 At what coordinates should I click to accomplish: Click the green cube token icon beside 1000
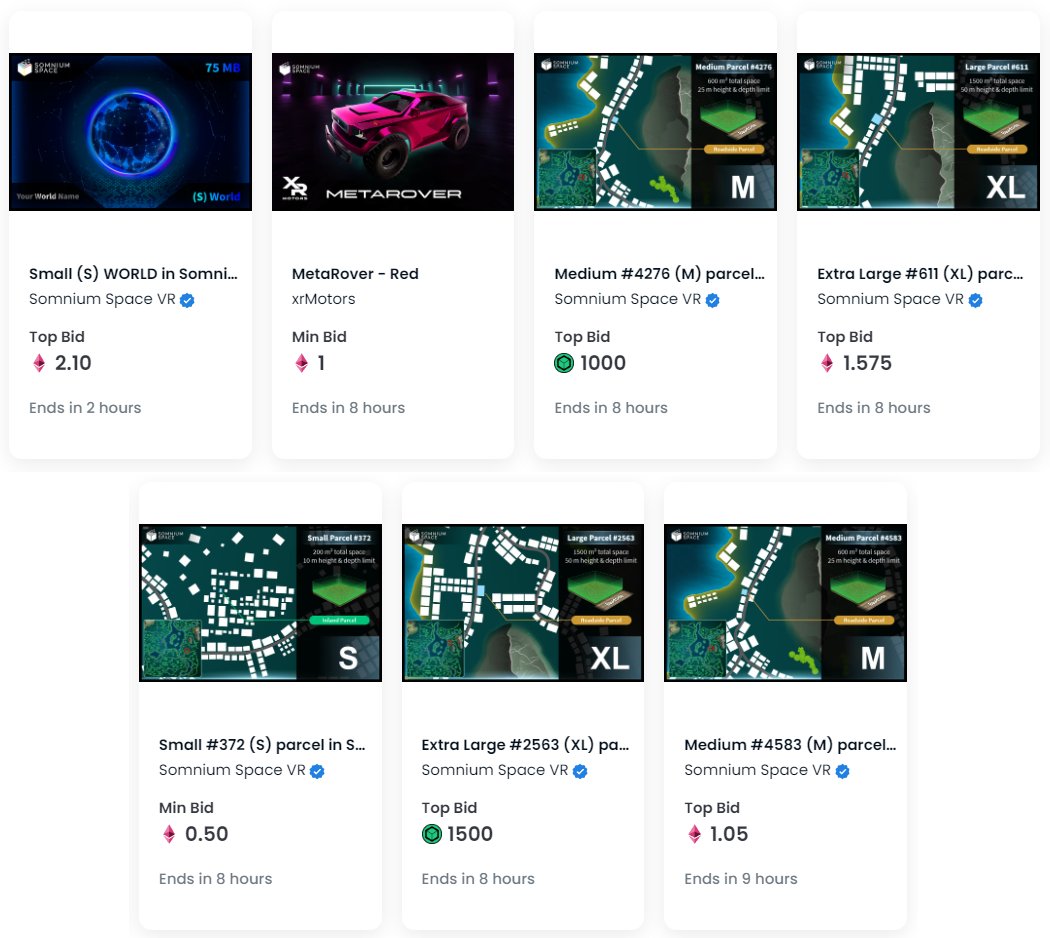point(565,363)
